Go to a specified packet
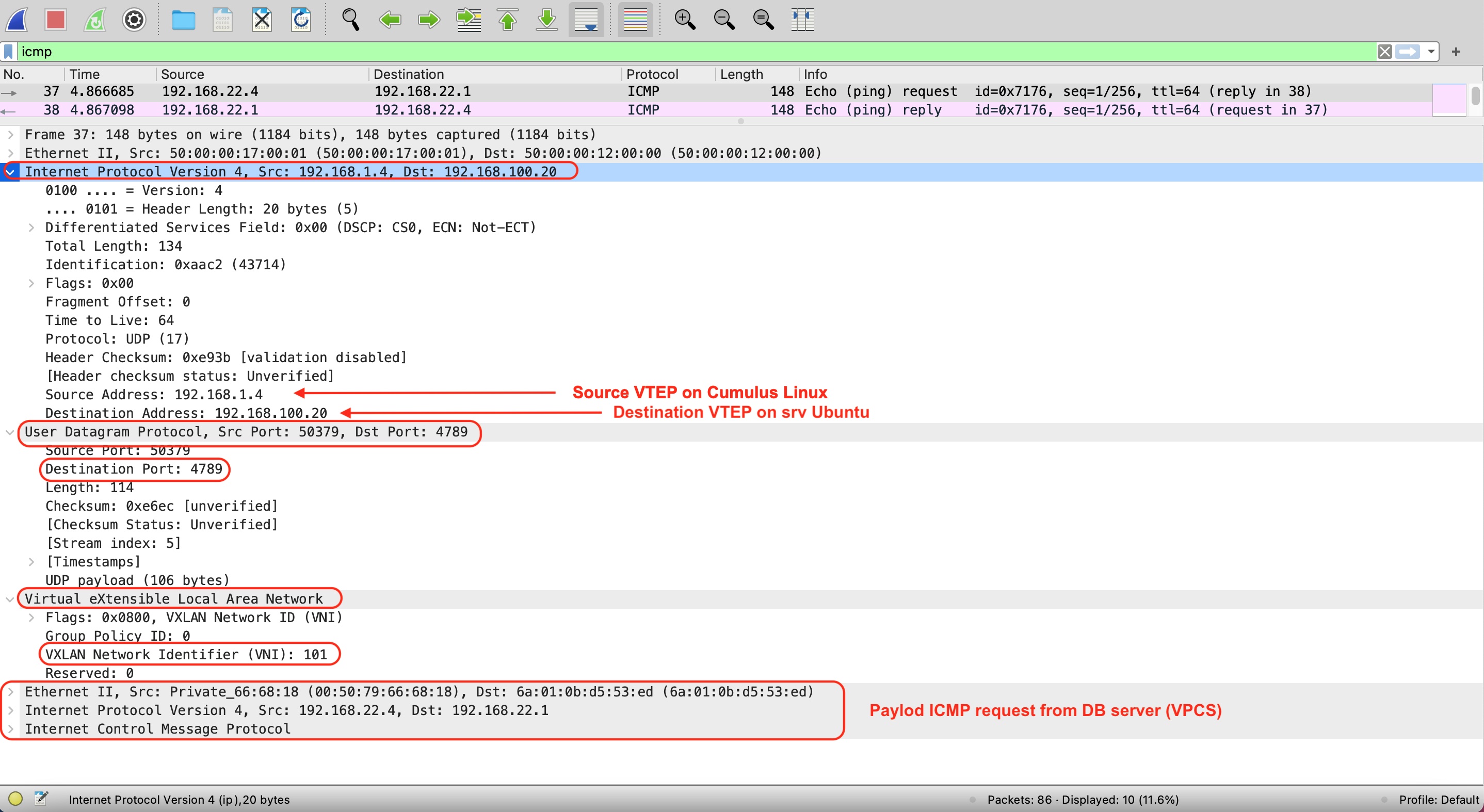The width and height of the screenshot is (1484, 812). click(x=469, y=20)
